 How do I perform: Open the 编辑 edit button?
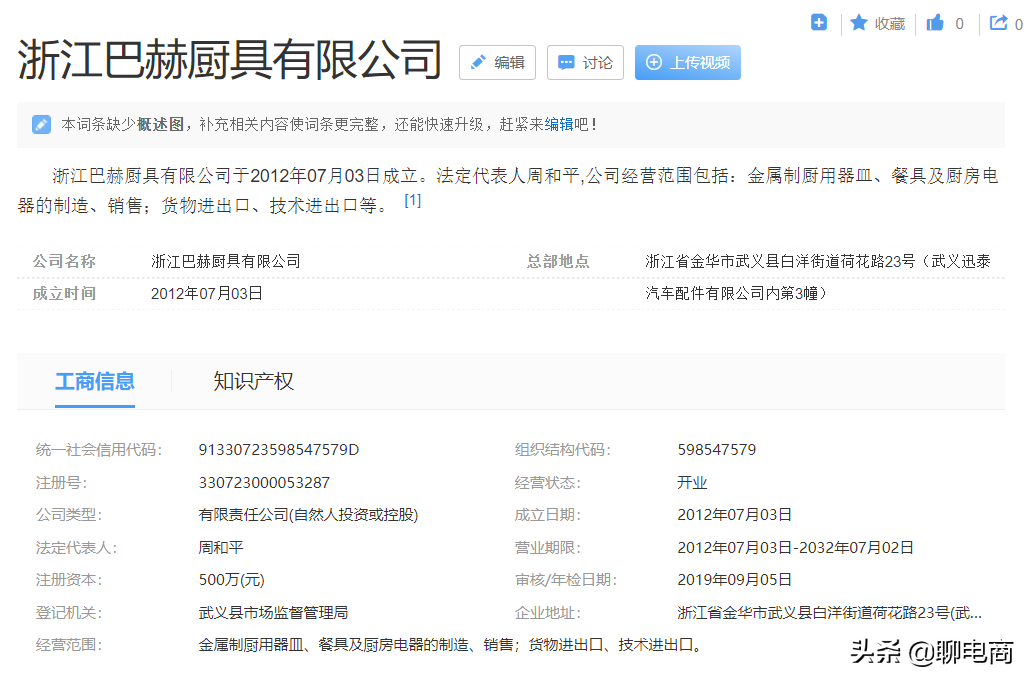pos(497,63)
